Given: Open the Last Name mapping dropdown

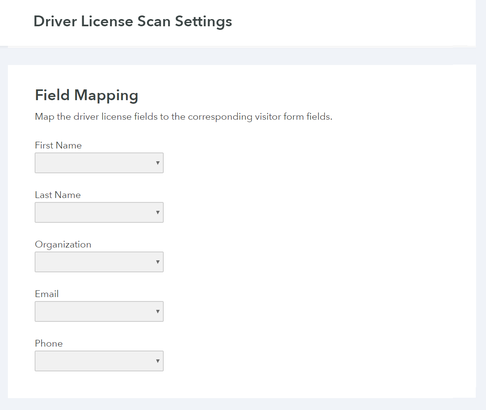Looking at the screenshot, I should pyautogui.click(x=99, y=212).
